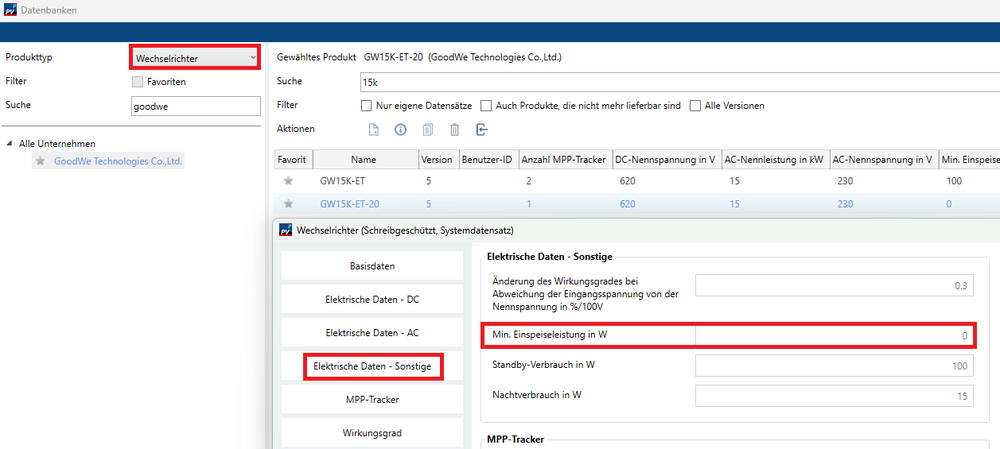Open the Produkttyp Wechselrichter dropdown
The height and width of the screenshot is (449, 1000).
coord(195,58)
